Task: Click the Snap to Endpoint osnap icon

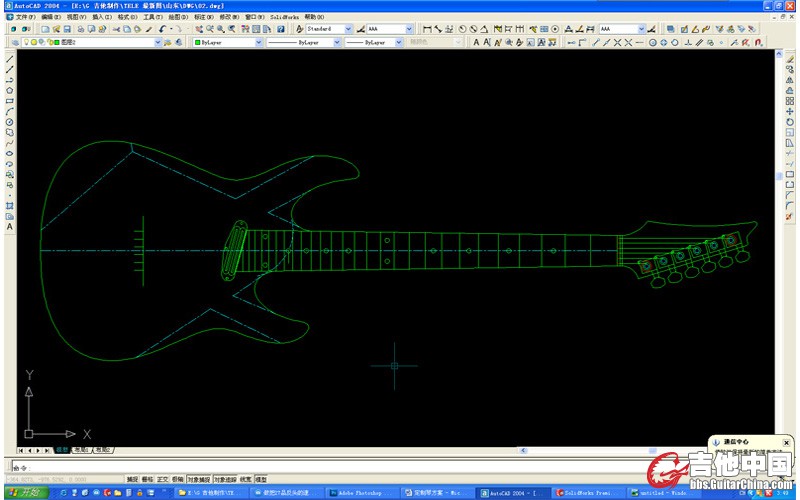Action: pos(595,42)
